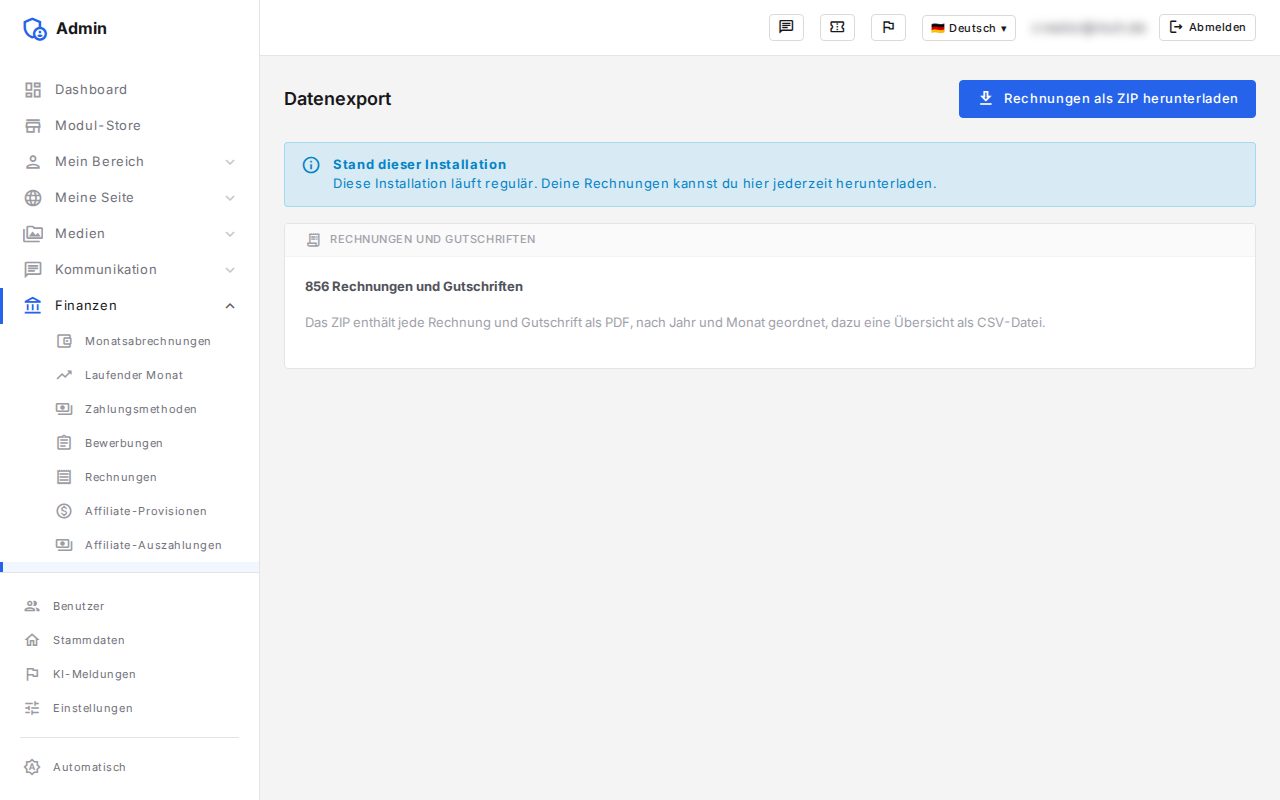1280x800 pixels.
Task: Click the Bewerbungen clipboard icon
Action: coord(64,443)
